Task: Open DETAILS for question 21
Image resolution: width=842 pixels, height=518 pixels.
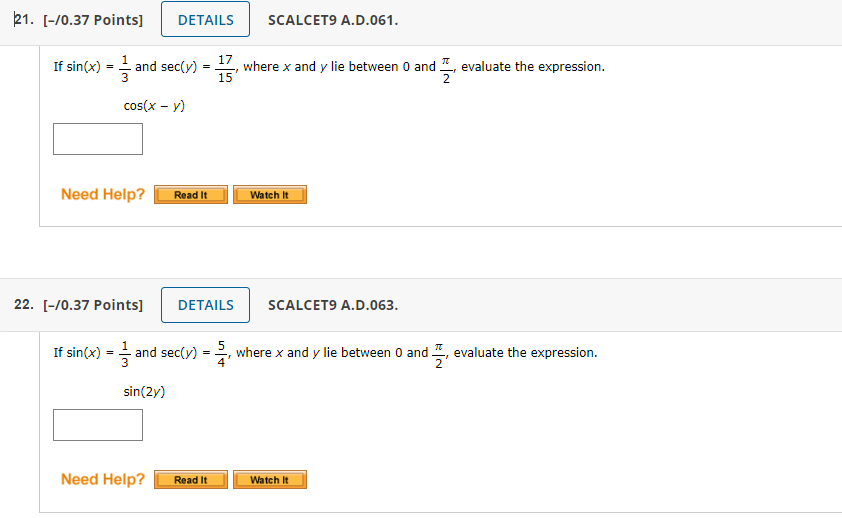Action: tap(205, 20)
